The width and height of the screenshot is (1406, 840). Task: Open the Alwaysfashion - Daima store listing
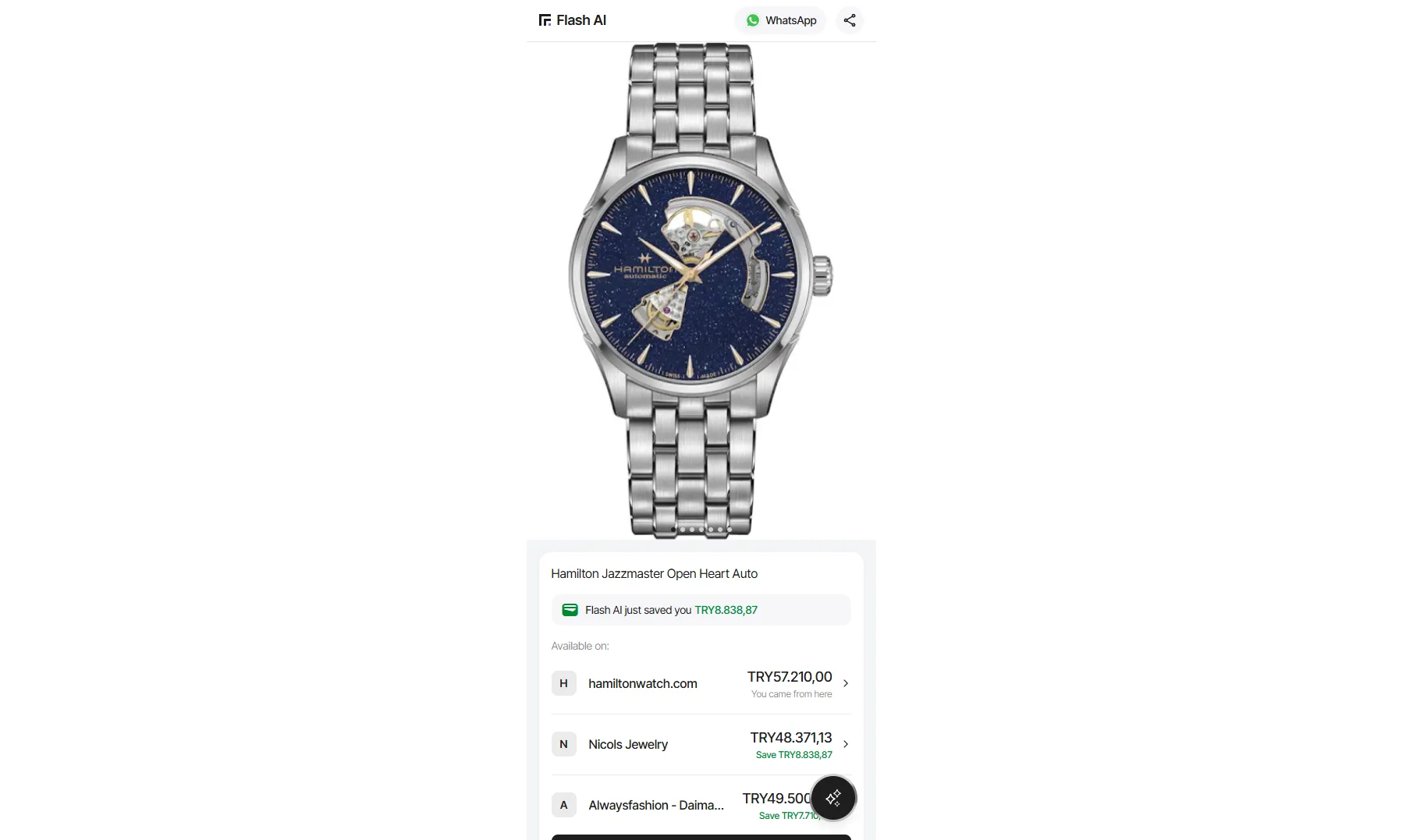coord(701,805)
